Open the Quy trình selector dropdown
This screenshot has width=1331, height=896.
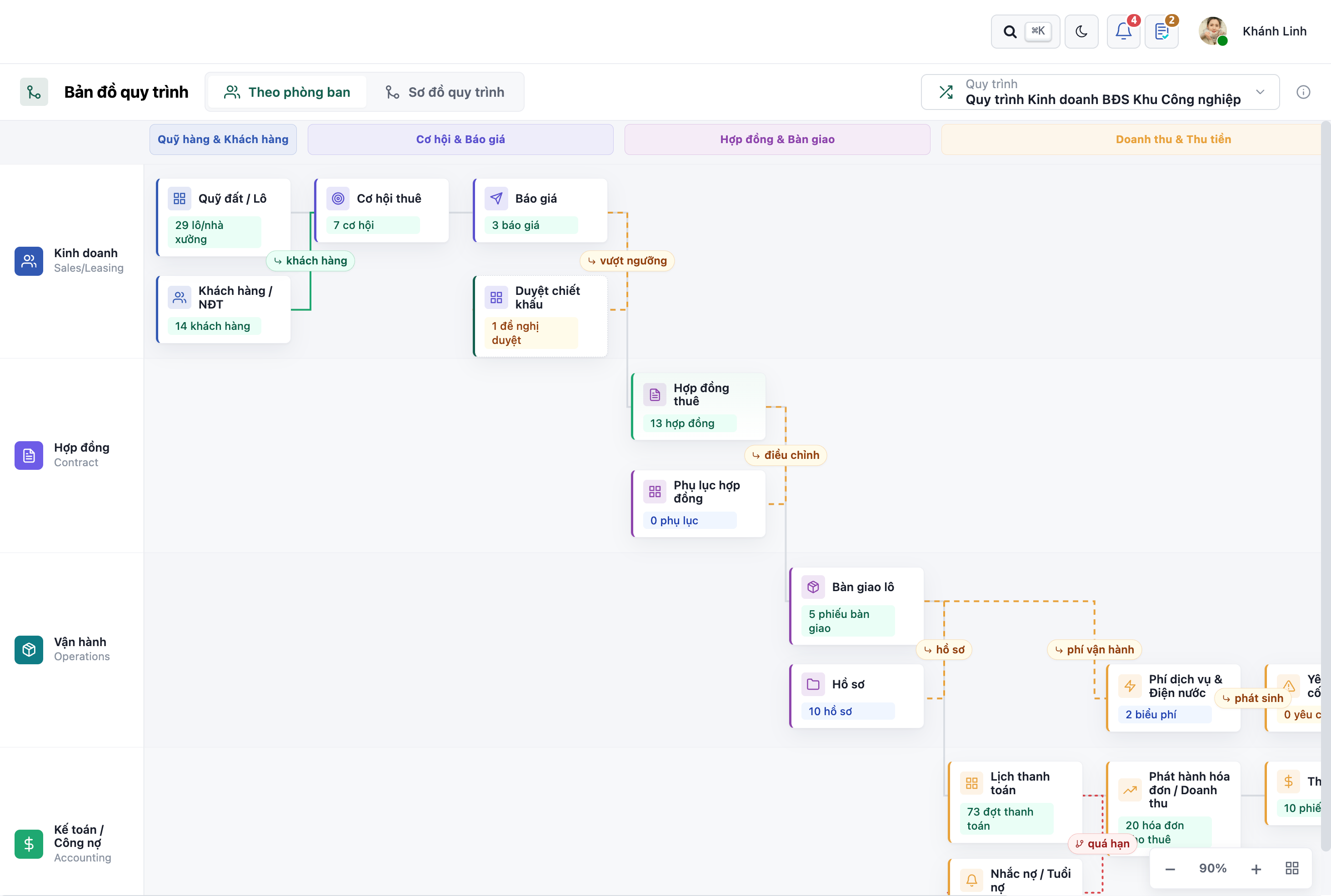click(x=1100, y=92)
